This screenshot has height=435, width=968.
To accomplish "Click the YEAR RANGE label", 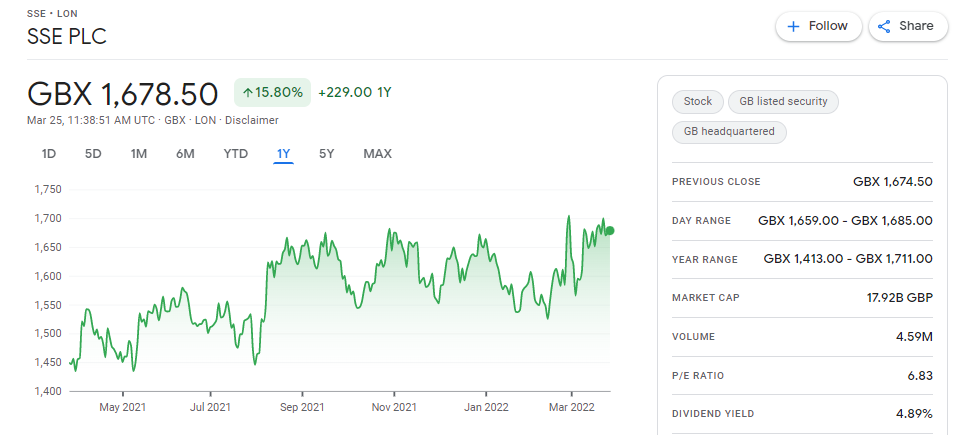I will click(705, 260).
